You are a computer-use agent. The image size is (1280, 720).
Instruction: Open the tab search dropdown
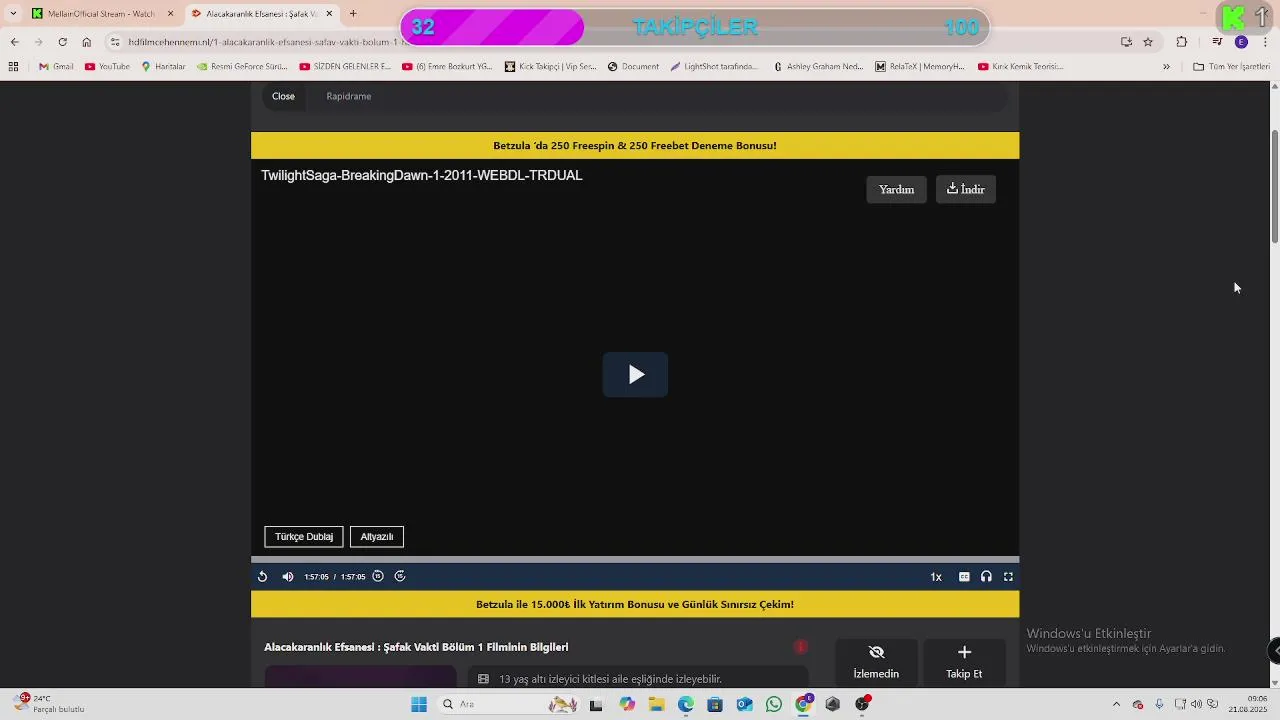point(13,14)
